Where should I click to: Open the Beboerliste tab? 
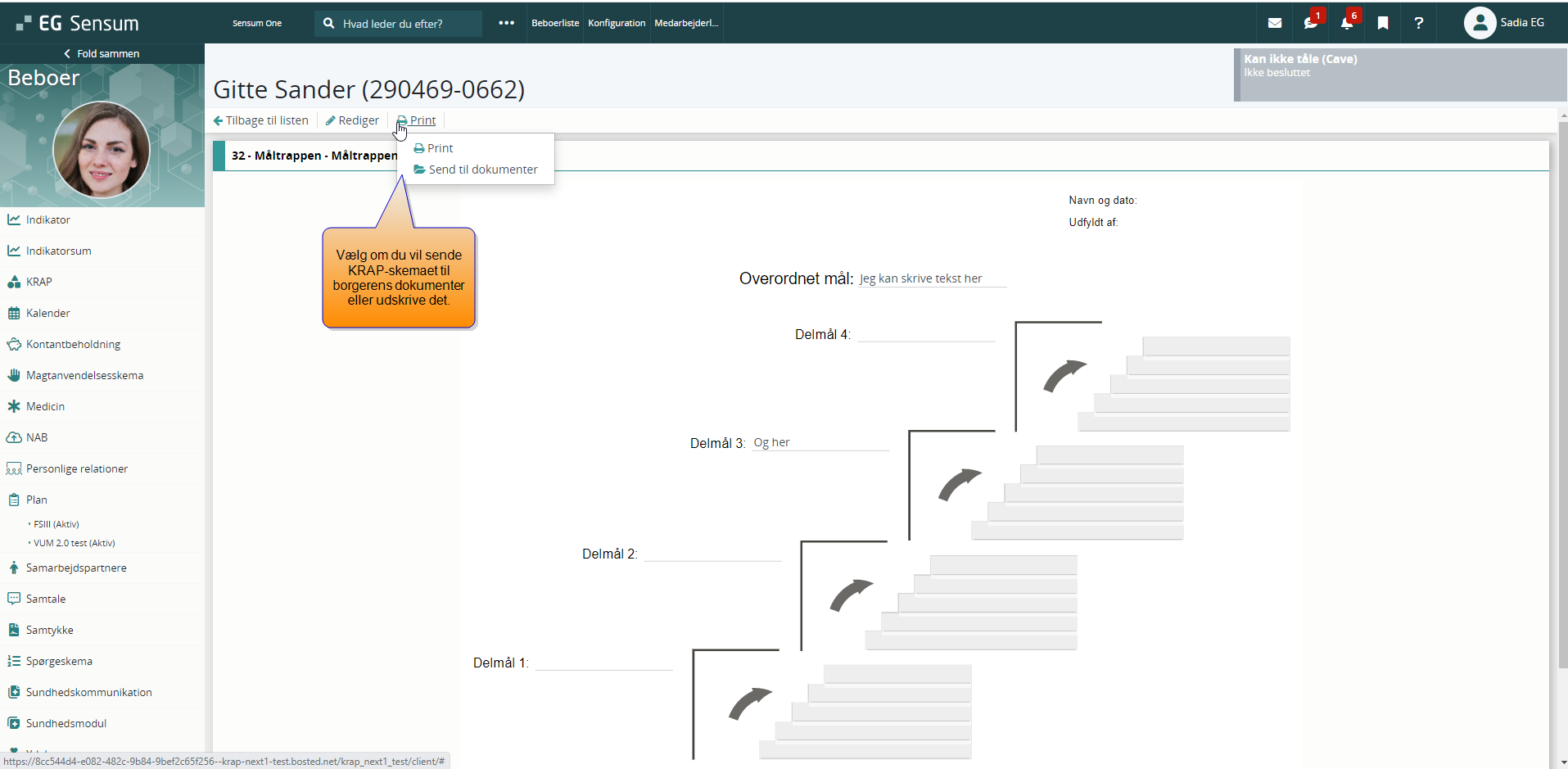tap(555, 23)
